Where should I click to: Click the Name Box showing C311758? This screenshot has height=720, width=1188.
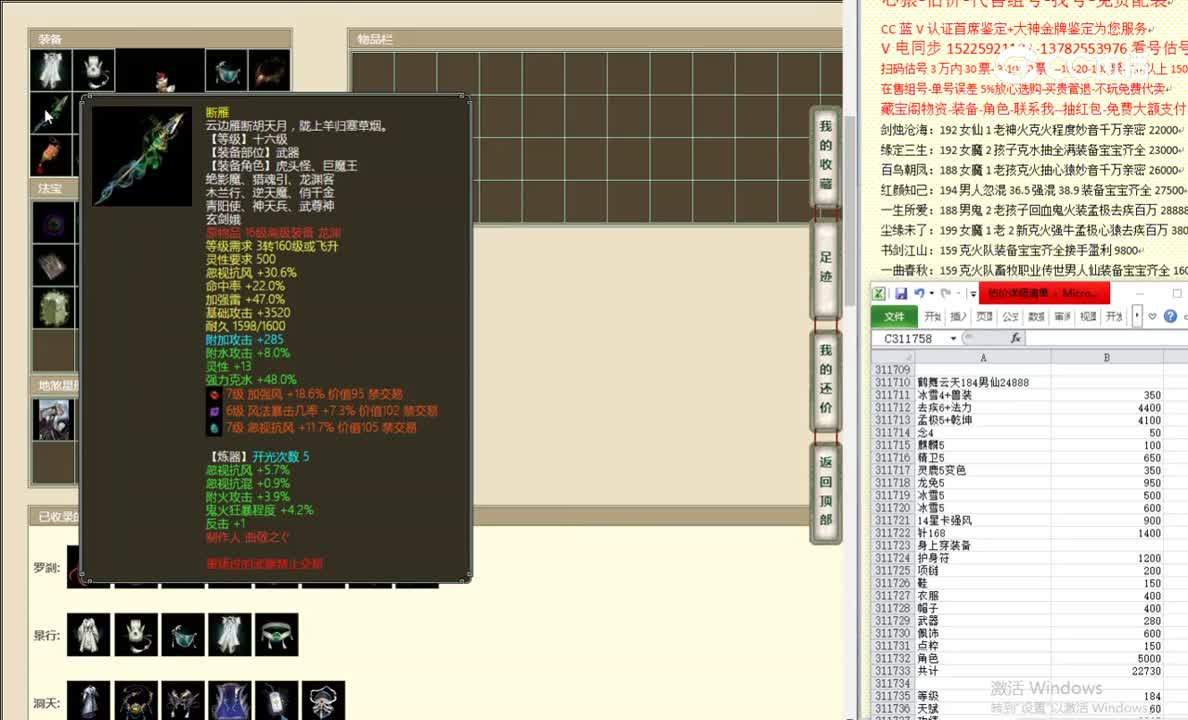pyautogui.click(x=909, y=338)
